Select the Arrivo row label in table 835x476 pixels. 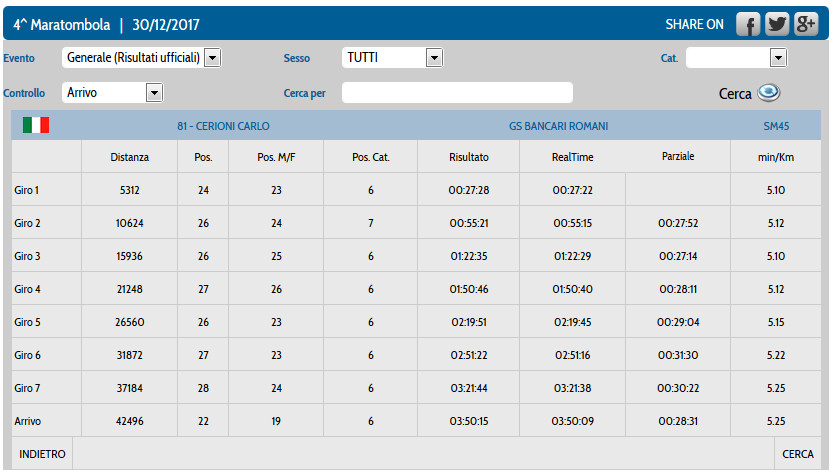click(x=29, y=421)
